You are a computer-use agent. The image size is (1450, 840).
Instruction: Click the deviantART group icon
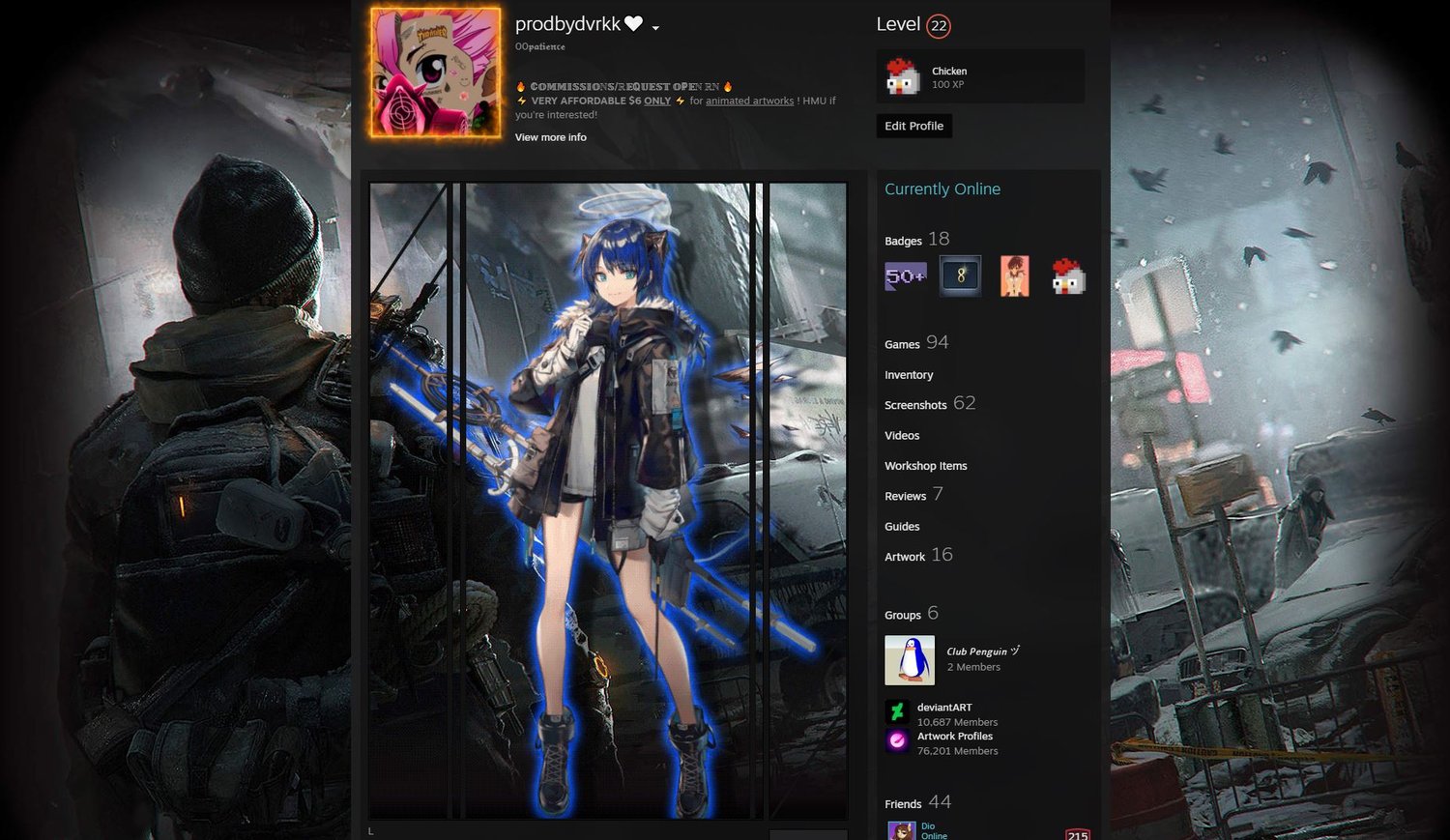pos(897,712)
